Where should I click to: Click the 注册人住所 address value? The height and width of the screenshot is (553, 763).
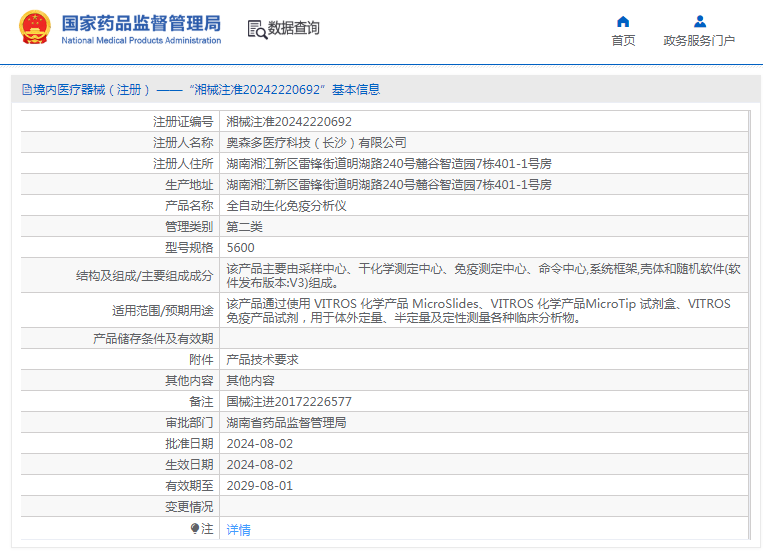tap(389, 164)
